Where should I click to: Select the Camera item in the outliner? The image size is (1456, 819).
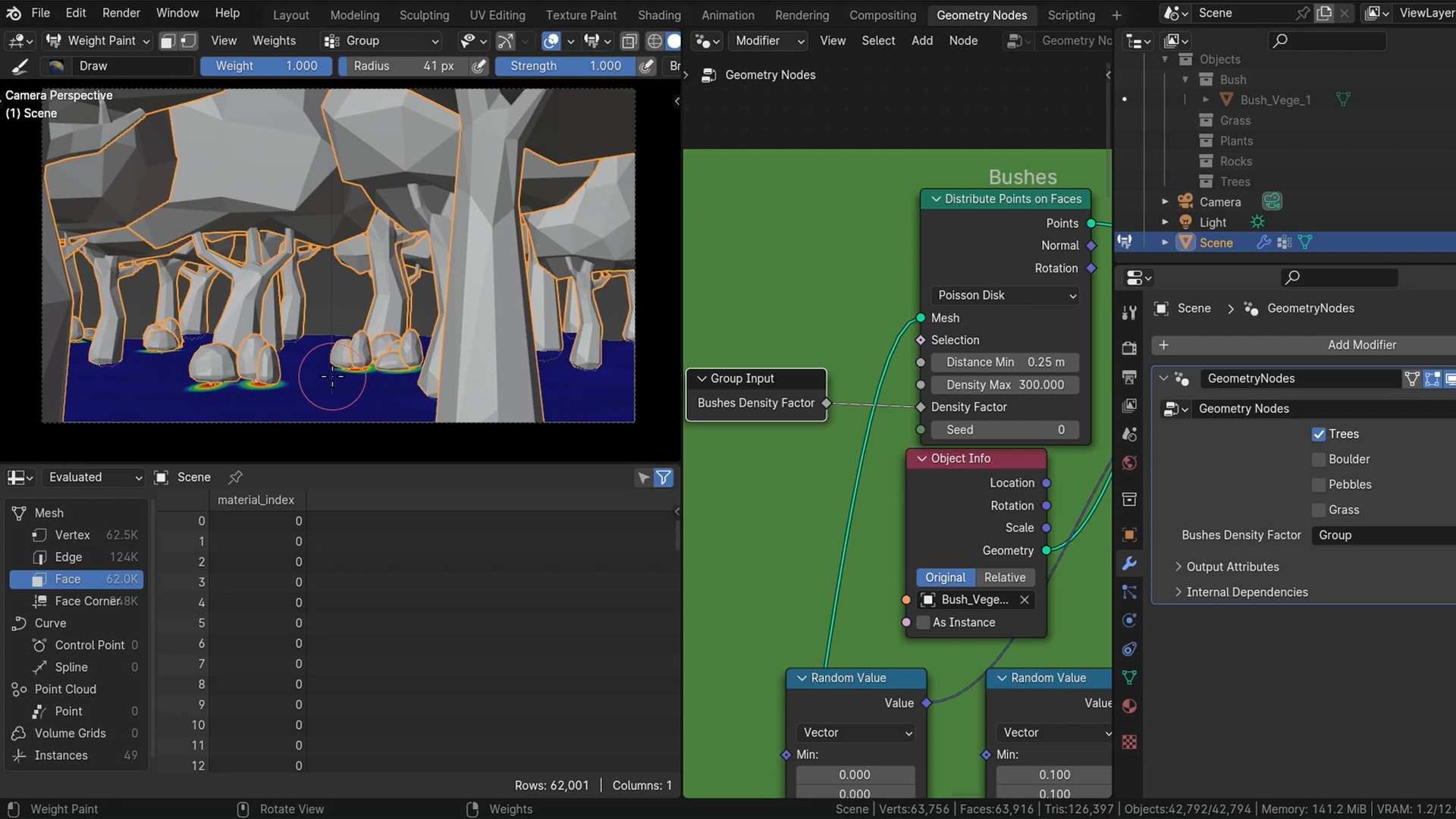pyautogui.click(x=1219, y=202)
